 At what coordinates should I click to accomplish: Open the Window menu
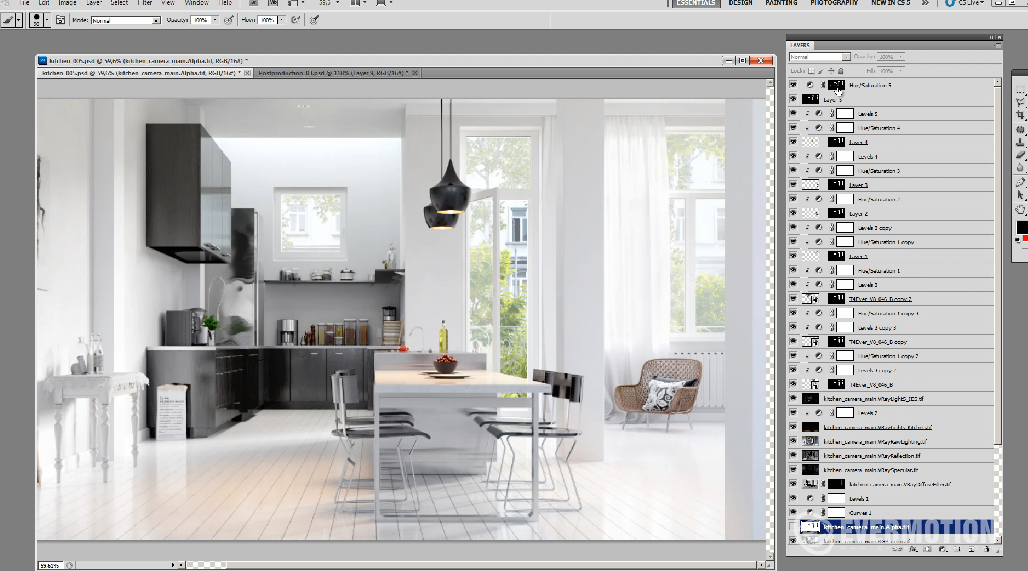point(196,3)
